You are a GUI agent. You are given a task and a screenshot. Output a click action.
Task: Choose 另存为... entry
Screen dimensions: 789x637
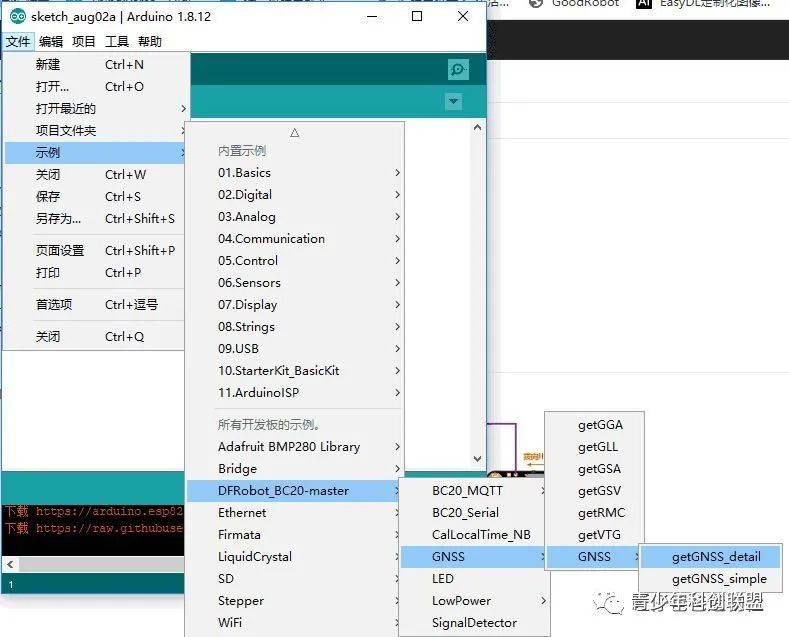[x=97, y=219]
